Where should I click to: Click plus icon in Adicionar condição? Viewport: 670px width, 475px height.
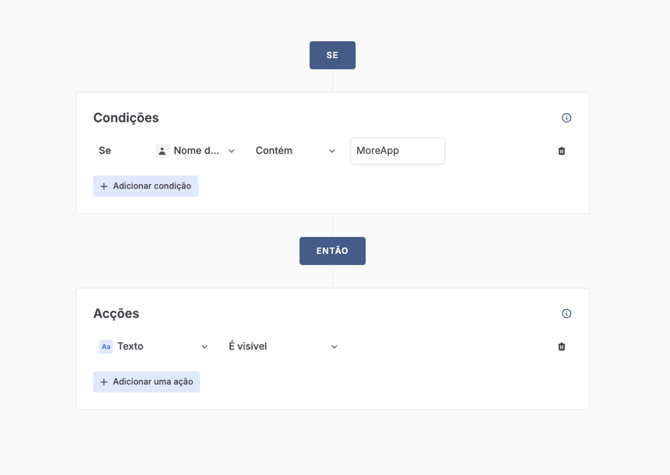point(104,186)
